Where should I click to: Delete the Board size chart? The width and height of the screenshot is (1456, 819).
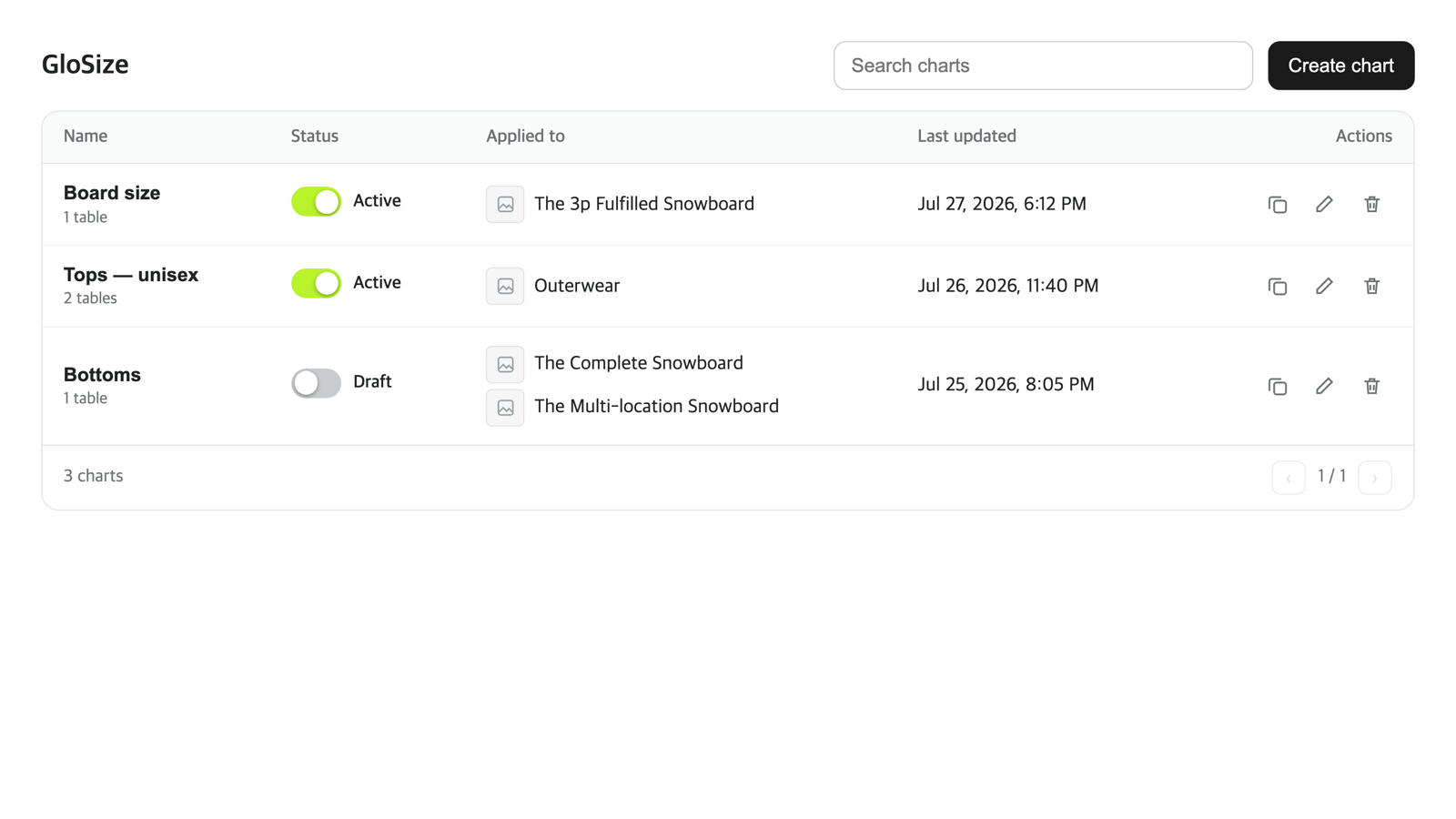(x=1372, y=205)
